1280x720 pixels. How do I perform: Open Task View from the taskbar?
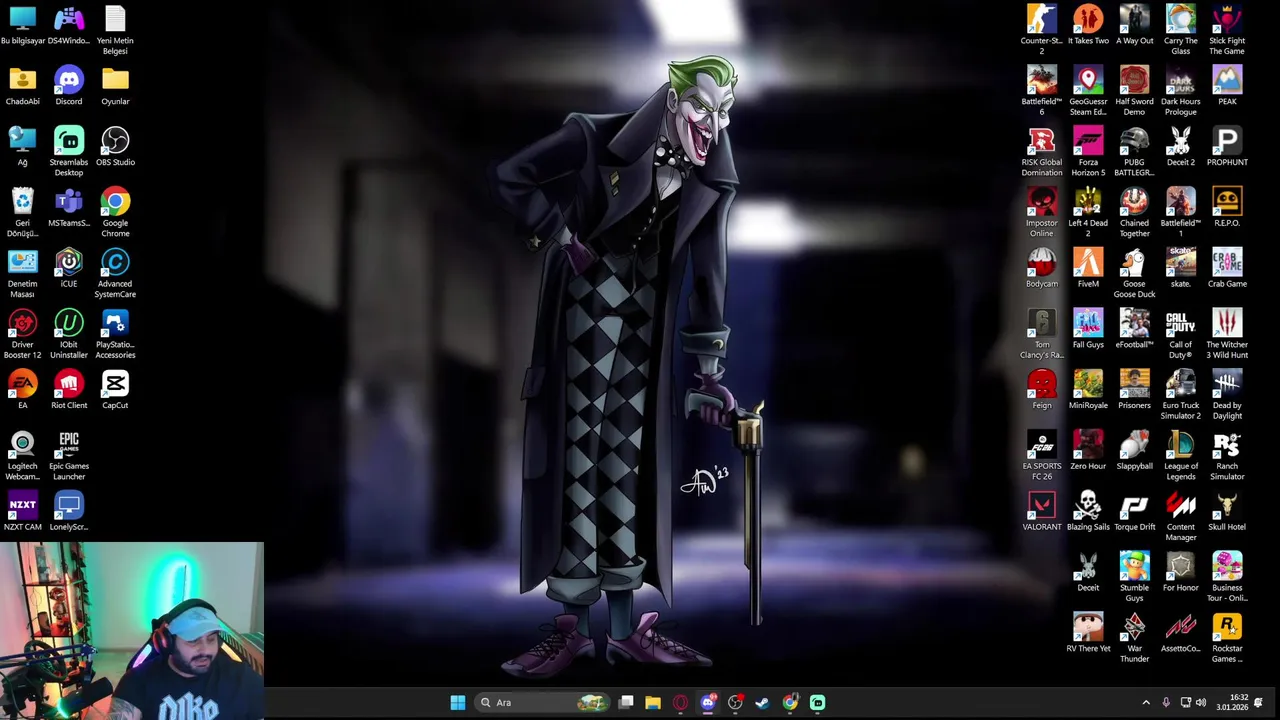click(x=626, y=702)
